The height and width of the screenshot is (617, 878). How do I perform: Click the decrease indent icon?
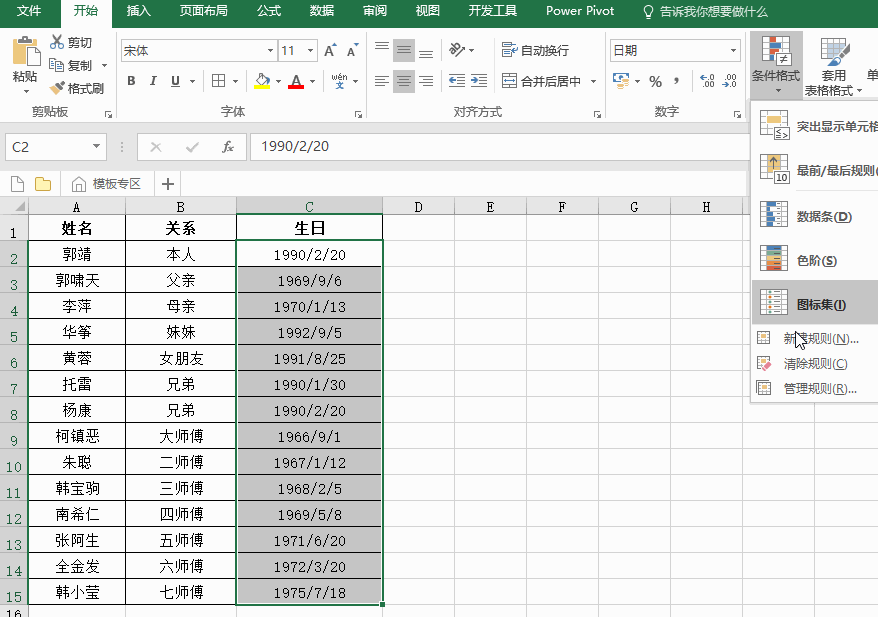(457, 81)
